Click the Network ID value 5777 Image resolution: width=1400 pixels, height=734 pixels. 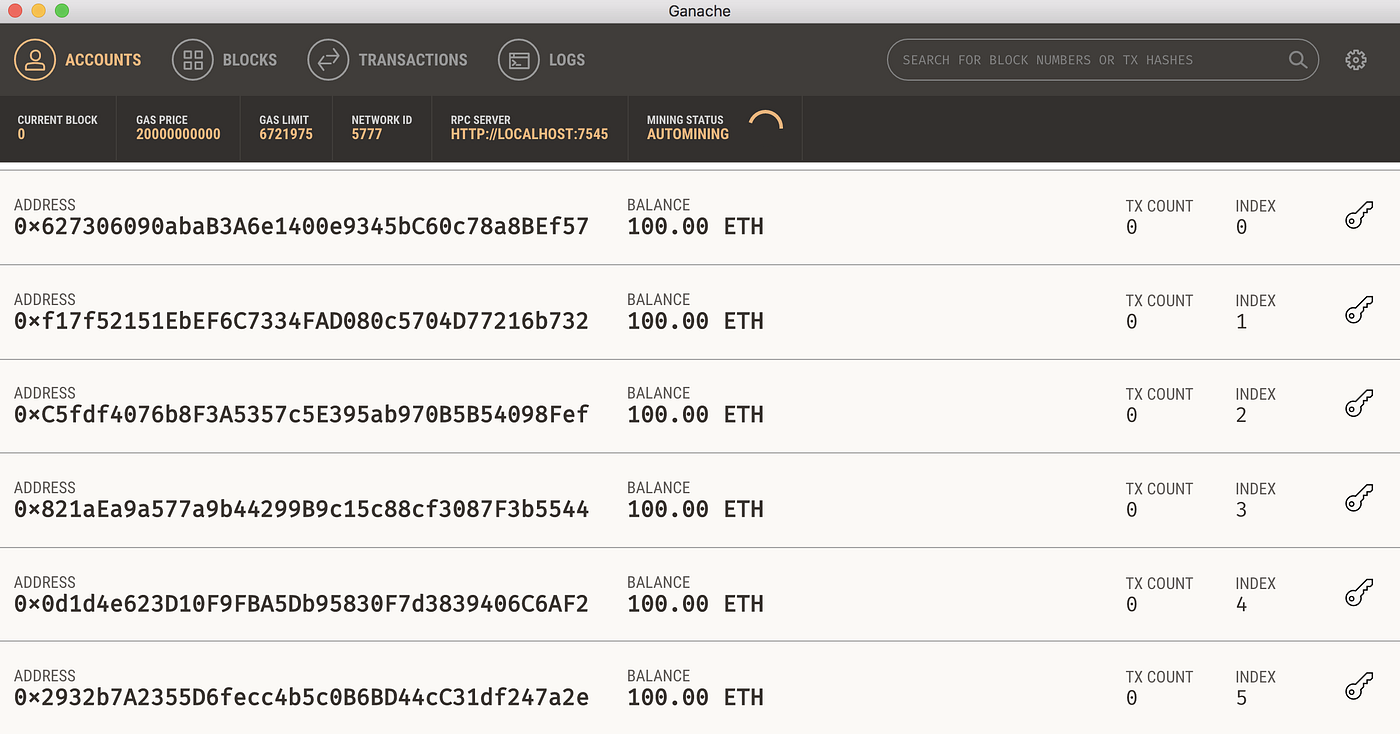coord(367,134)
